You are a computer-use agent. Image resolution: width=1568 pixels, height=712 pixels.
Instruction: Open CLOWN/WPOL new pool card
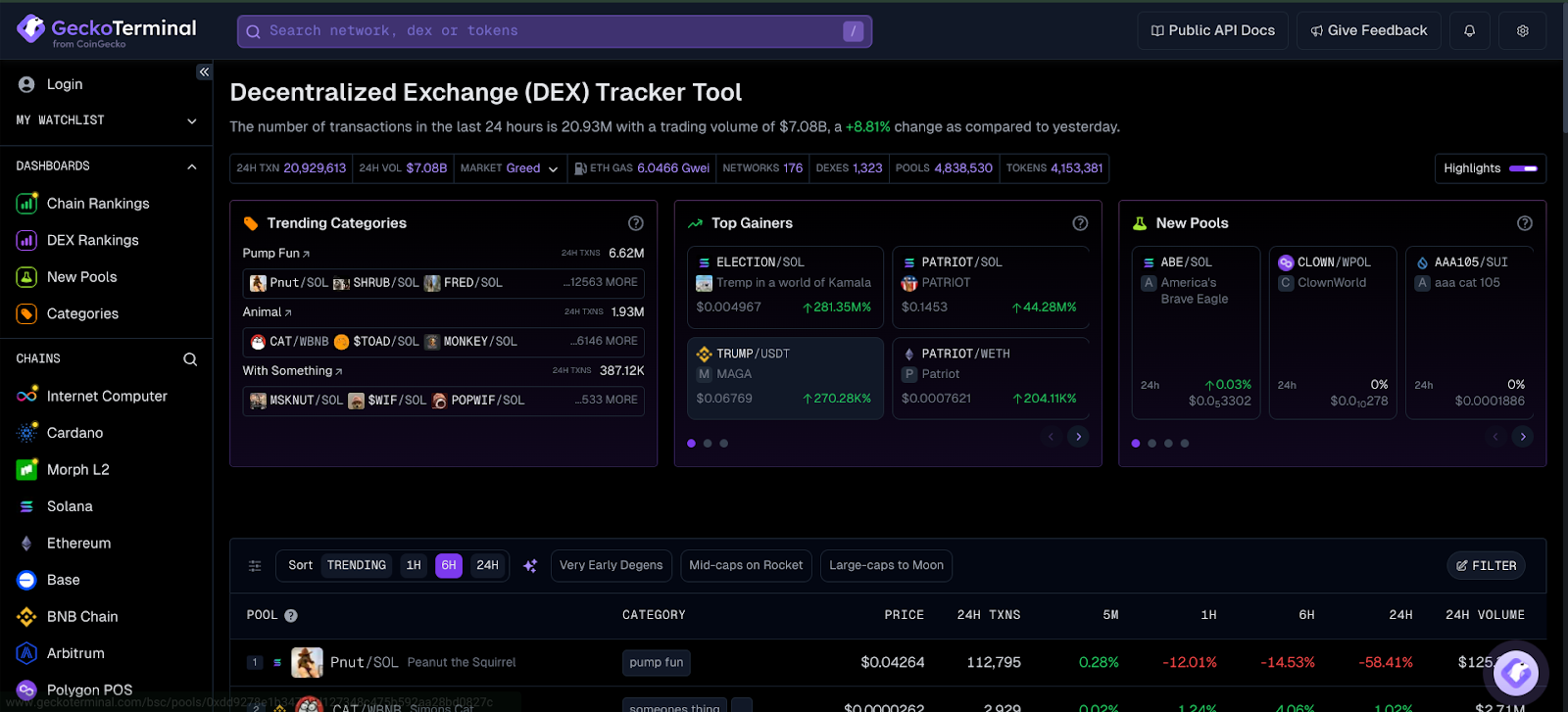[x=1333, y=333]
